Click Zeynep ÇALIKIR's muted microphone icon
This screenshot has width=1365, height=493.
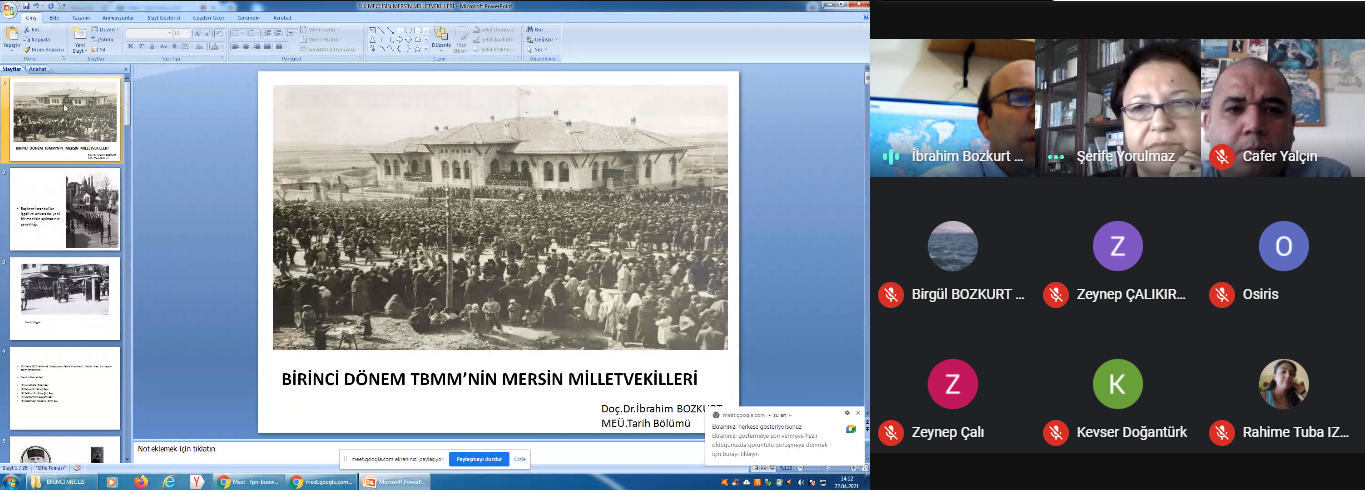click(x=1055, y=294)
